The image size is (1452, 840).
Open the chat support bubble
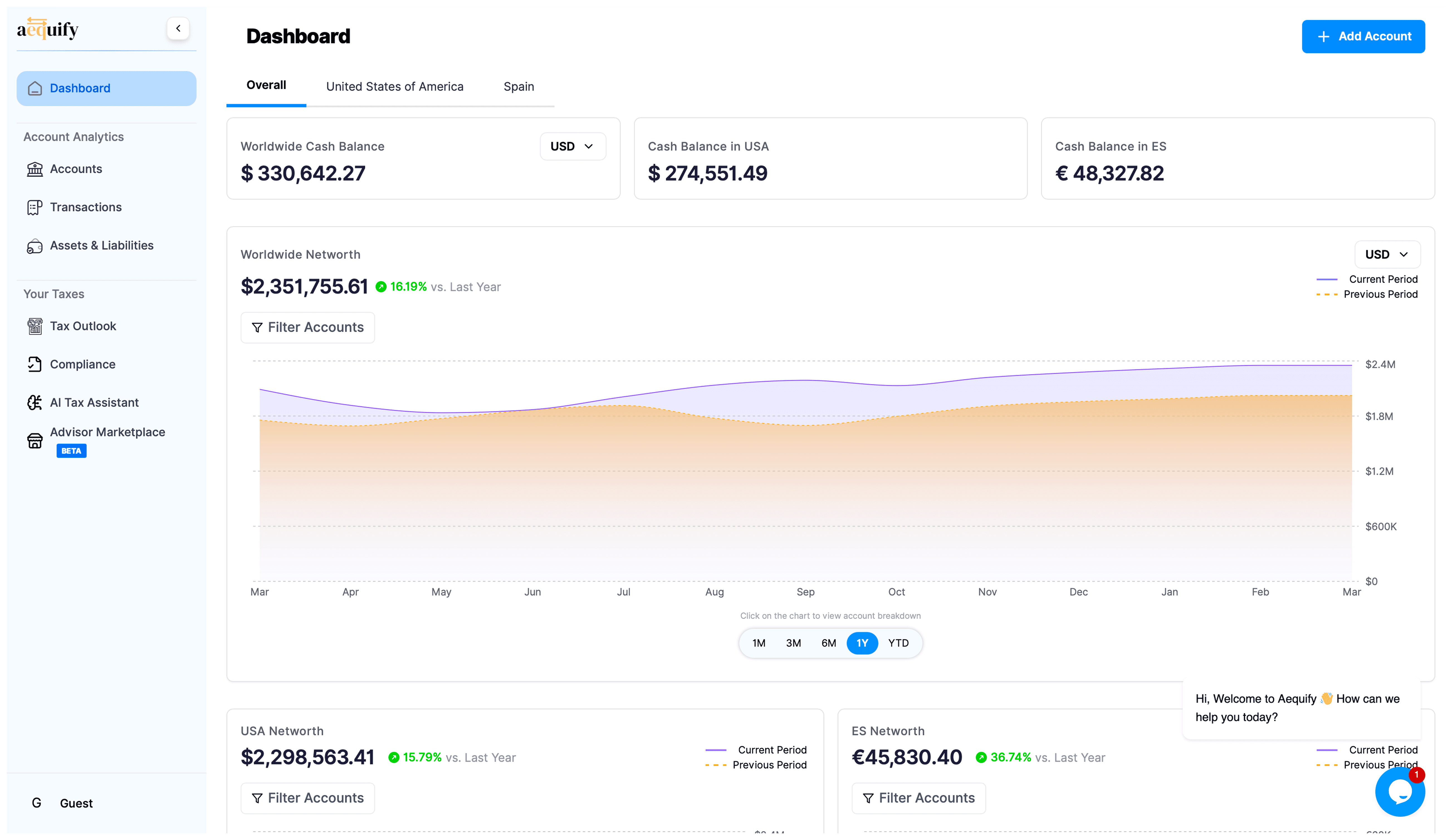1400,792
